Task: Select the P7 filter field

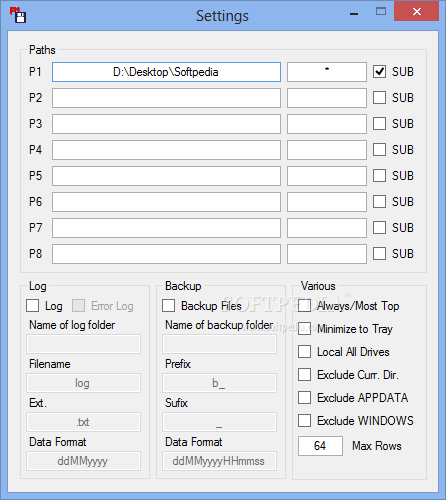Action: click(x=327, y=228)
